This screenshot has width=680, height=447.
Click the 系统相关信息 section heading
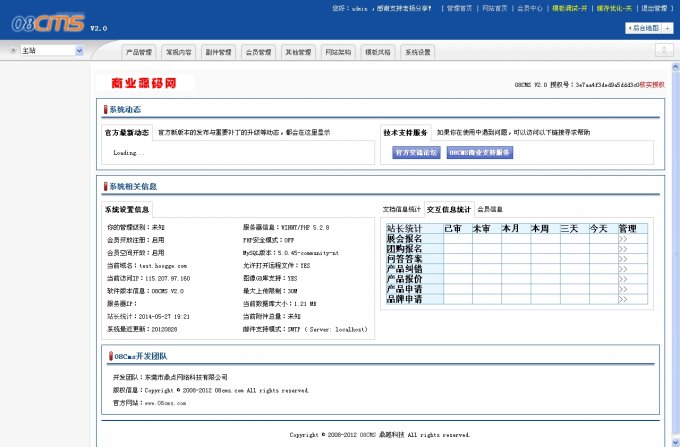(133, 186)
